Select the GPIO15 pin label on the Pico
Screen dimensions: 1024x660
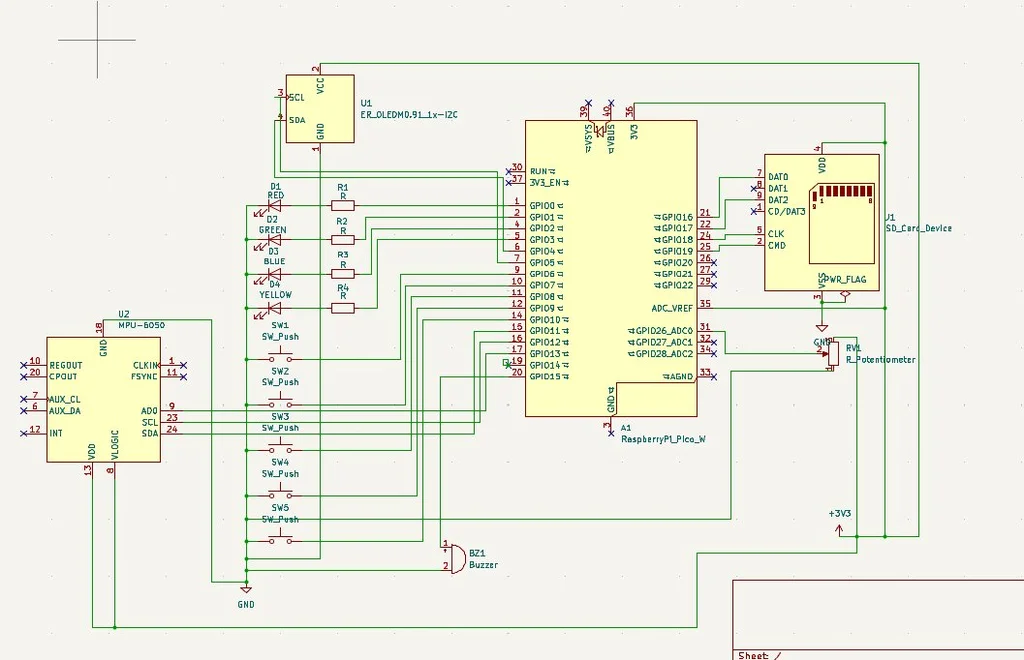(x=545, y=377)
